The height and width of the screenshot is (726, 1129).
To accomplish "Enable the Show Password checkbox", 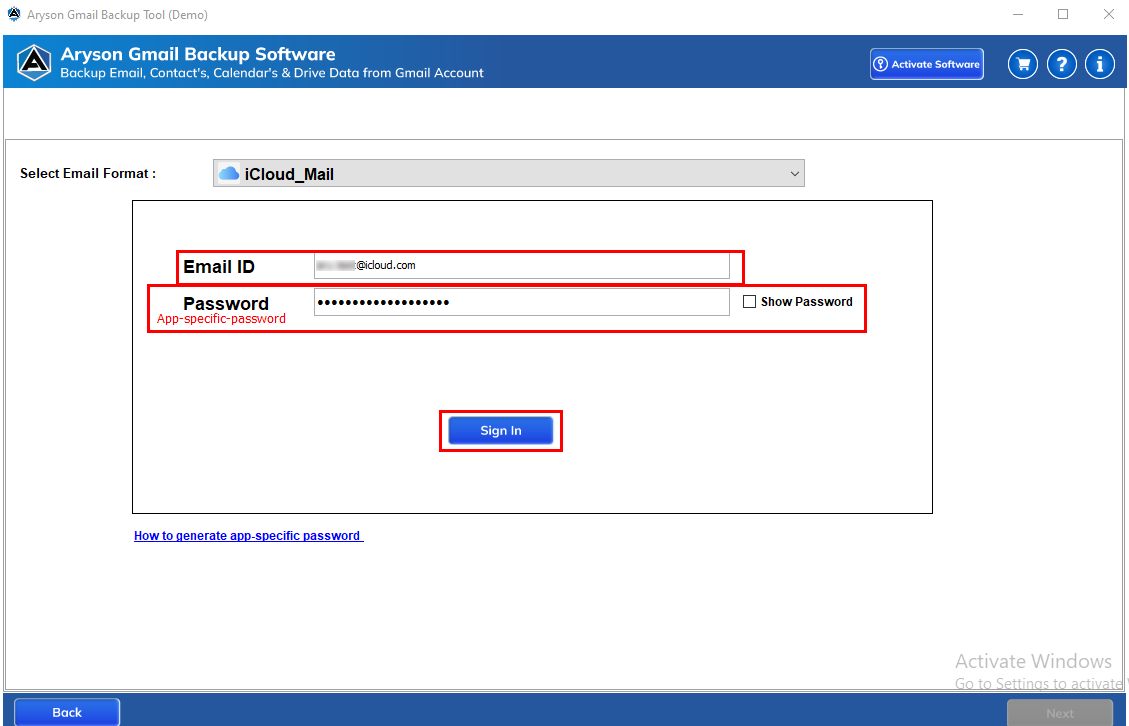I will 749,302.
